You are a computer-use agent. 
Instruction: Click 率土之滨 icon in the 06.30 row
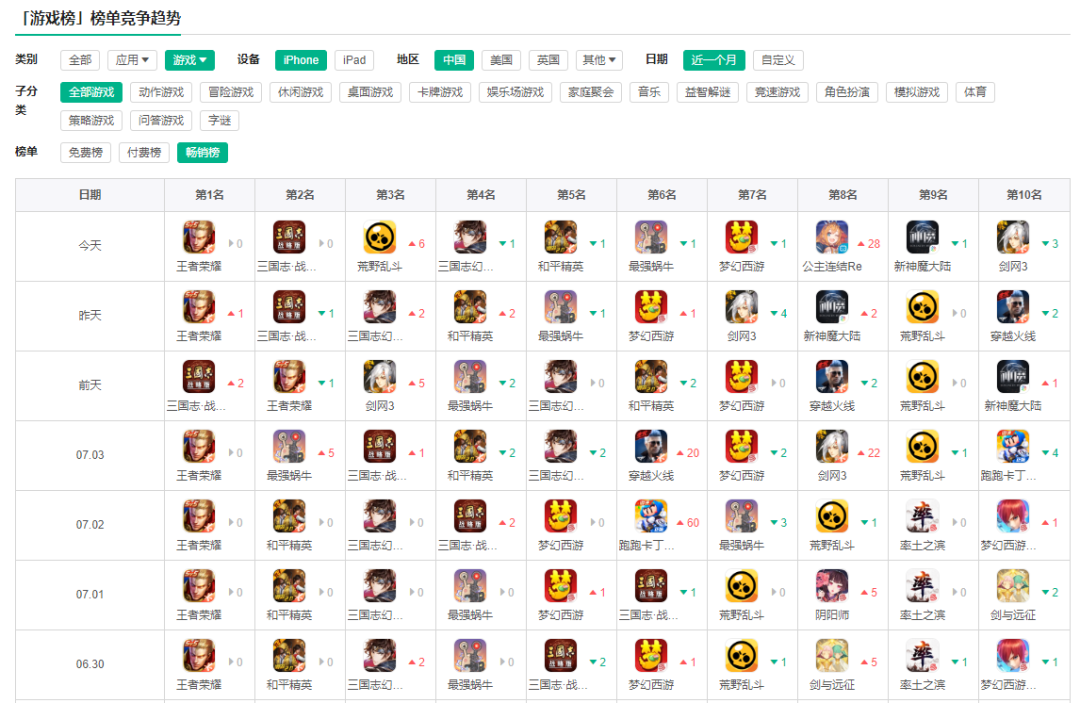922,656
